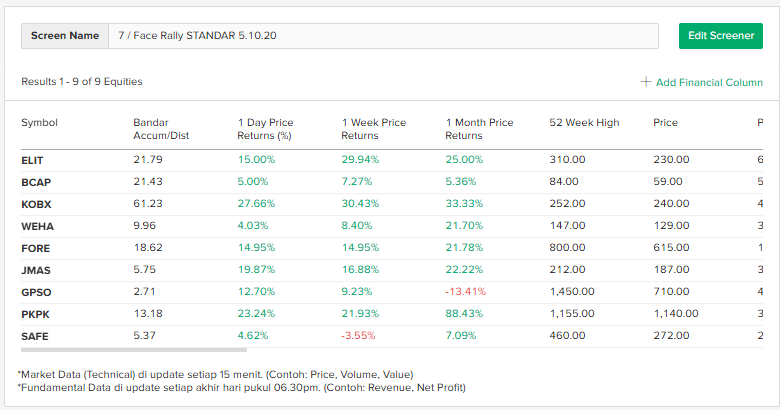Sort by 1 Day Price Returns header
Image resolution: width=780 pixels, height=410 pixels.
click(x=265, y=129)
